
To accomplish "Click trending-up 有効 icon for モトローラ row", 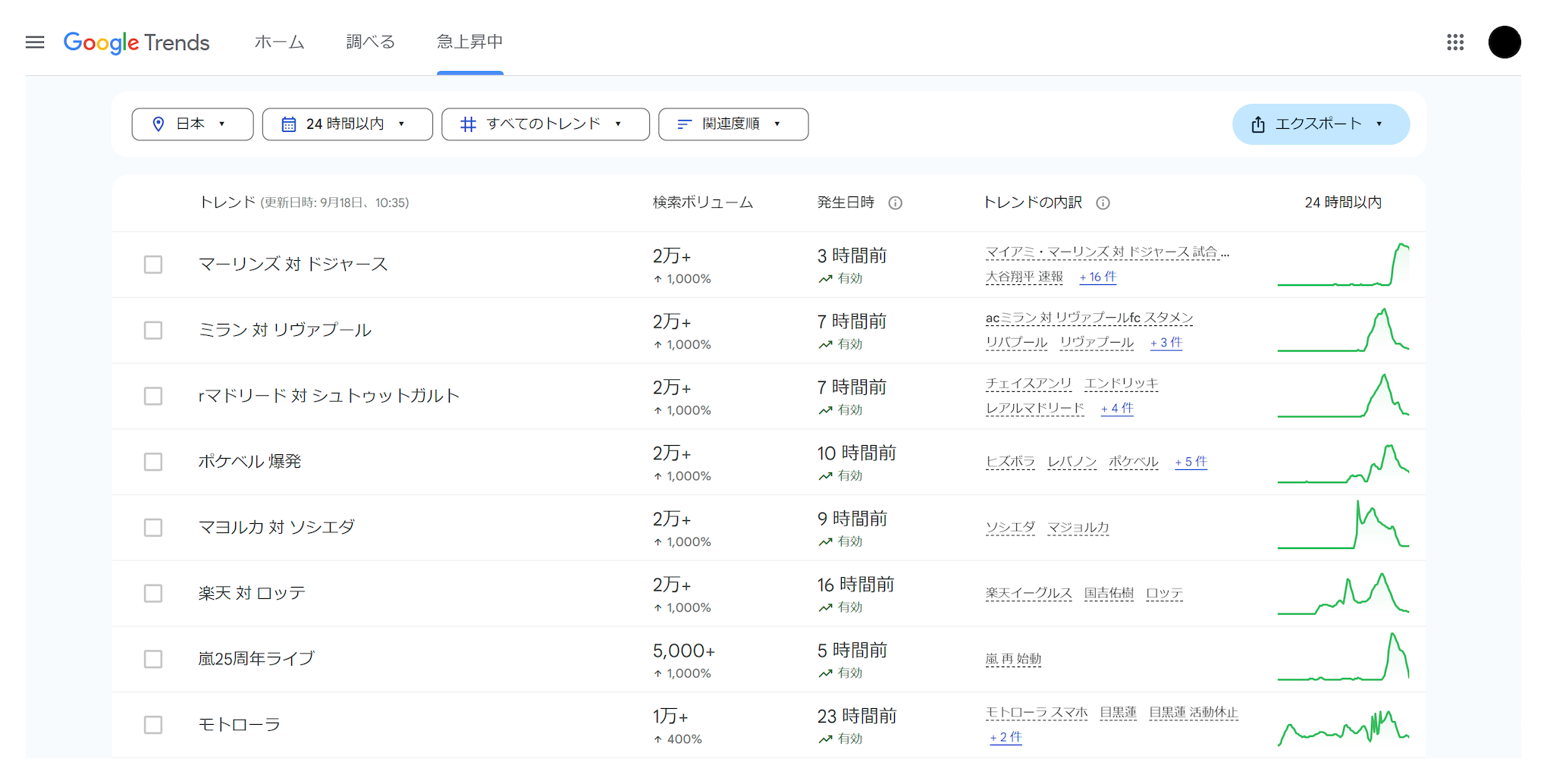I will [x=826, y=739].
